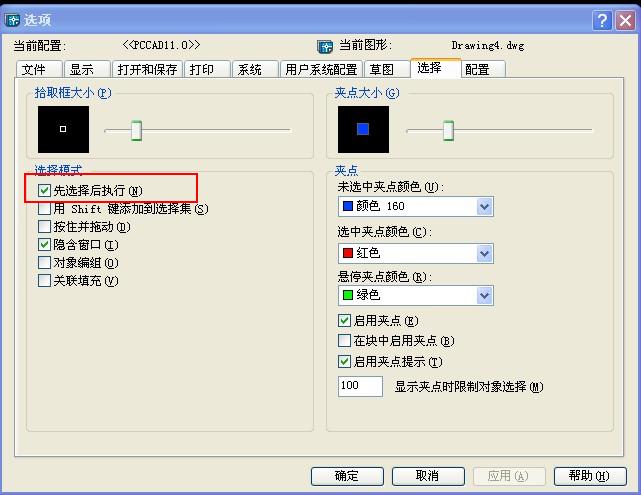Screen dimensions: 641x495
Task: Click the current drawing icon beside 当前图形
Action: pos(325,47)
